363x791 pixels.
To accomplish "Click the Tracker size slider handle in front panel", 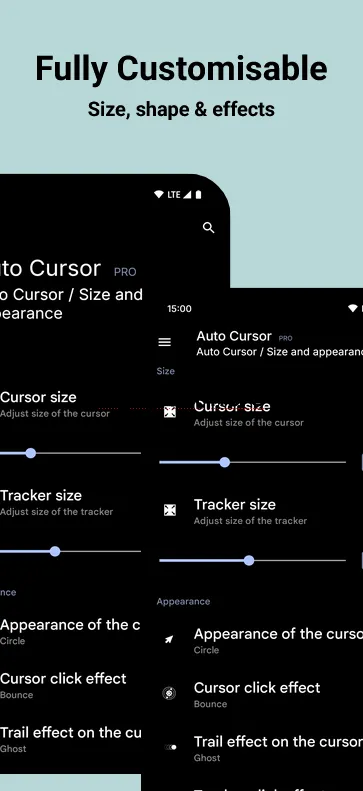I will pos(249,560).
